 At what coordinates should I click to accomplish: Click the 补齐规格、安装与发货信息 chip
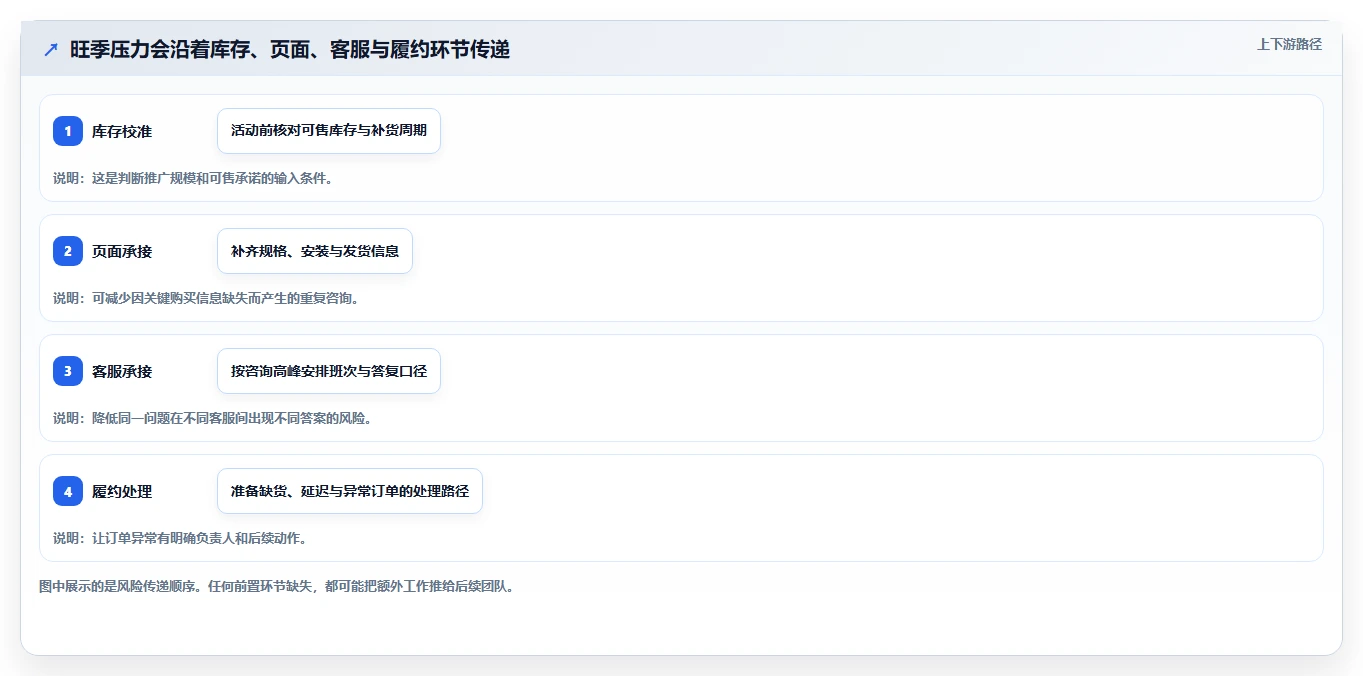pos(315,251)
